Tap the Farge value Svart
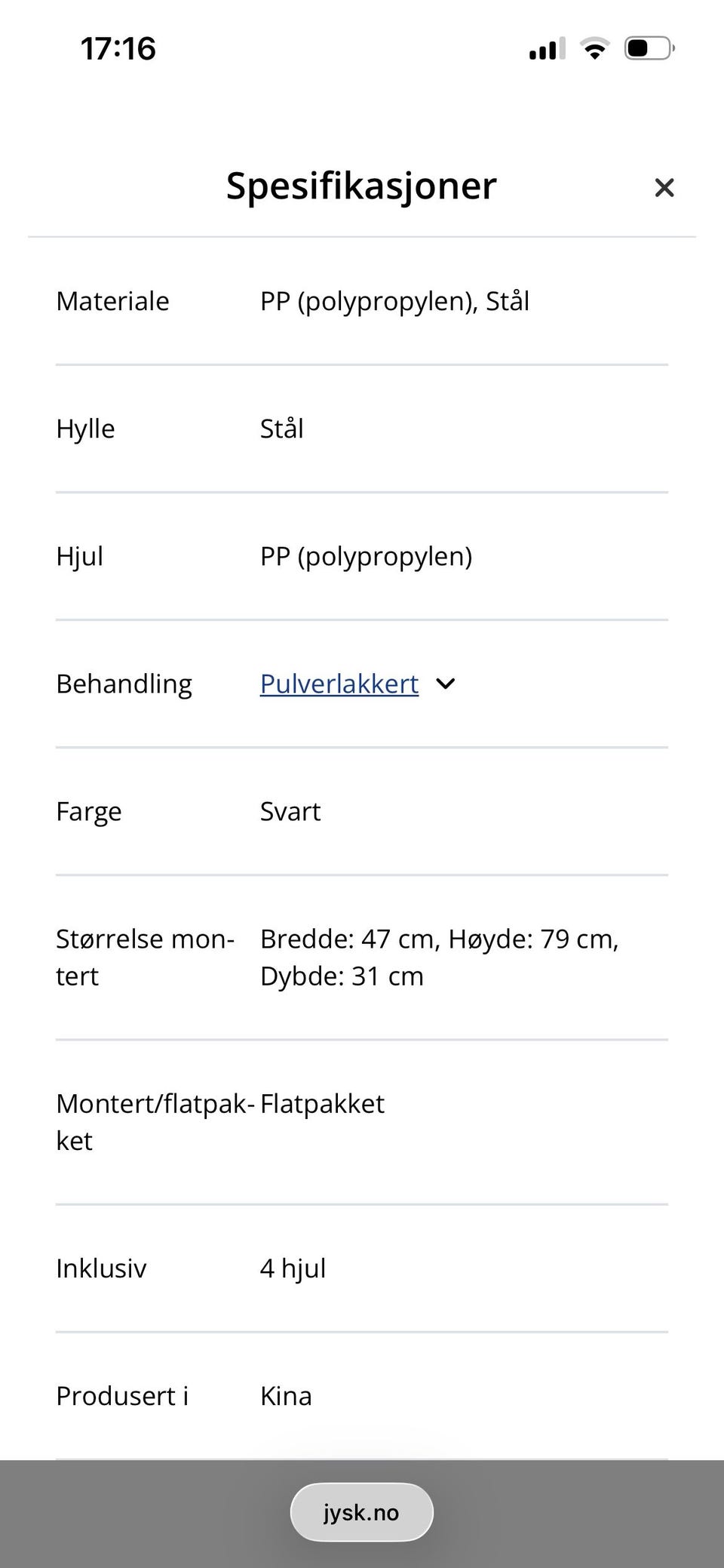 tap(290, 811)
